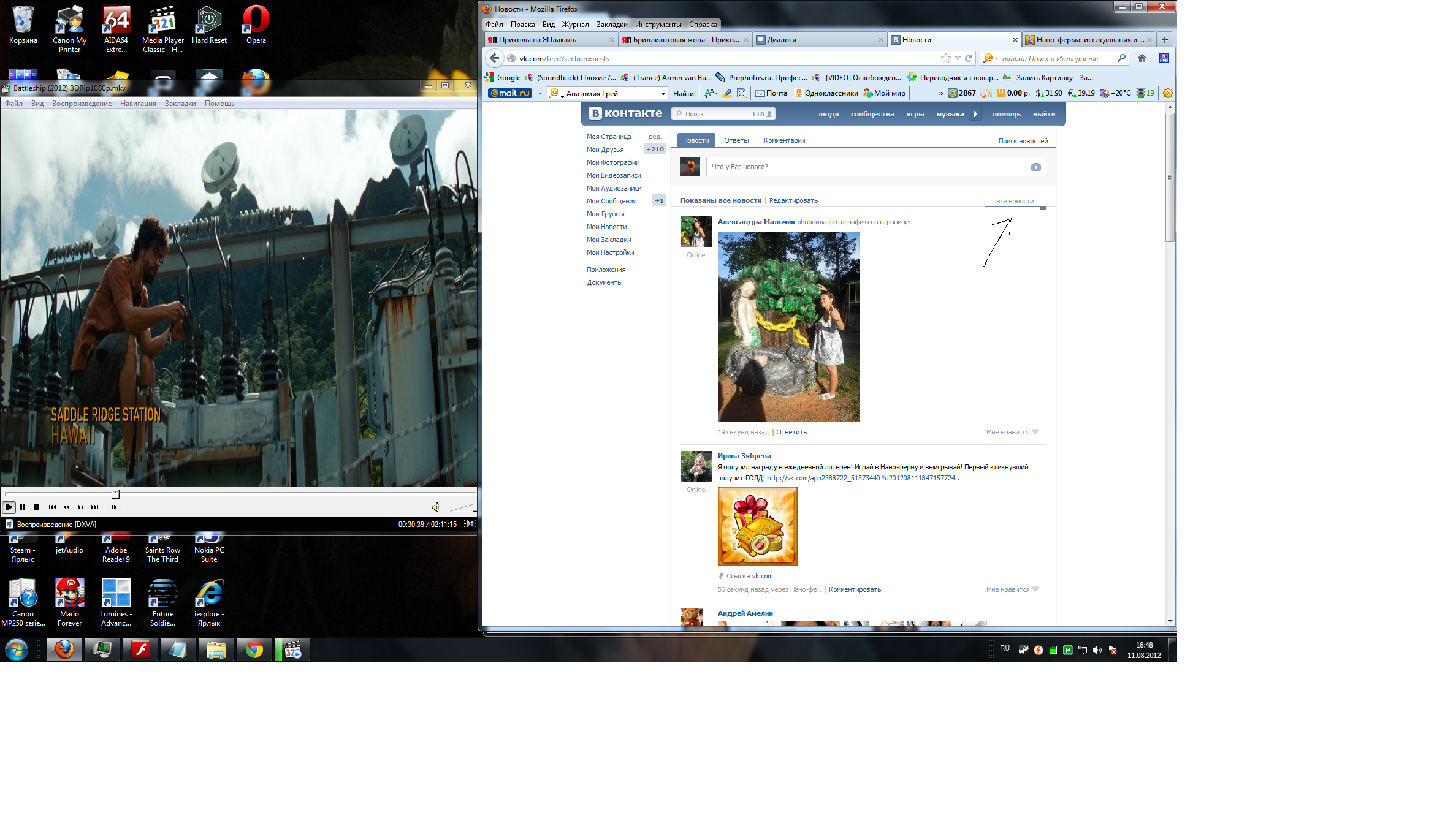1456x818 pixels.
Task: Open the search engine selector dropdown
Action: (990, 58)
